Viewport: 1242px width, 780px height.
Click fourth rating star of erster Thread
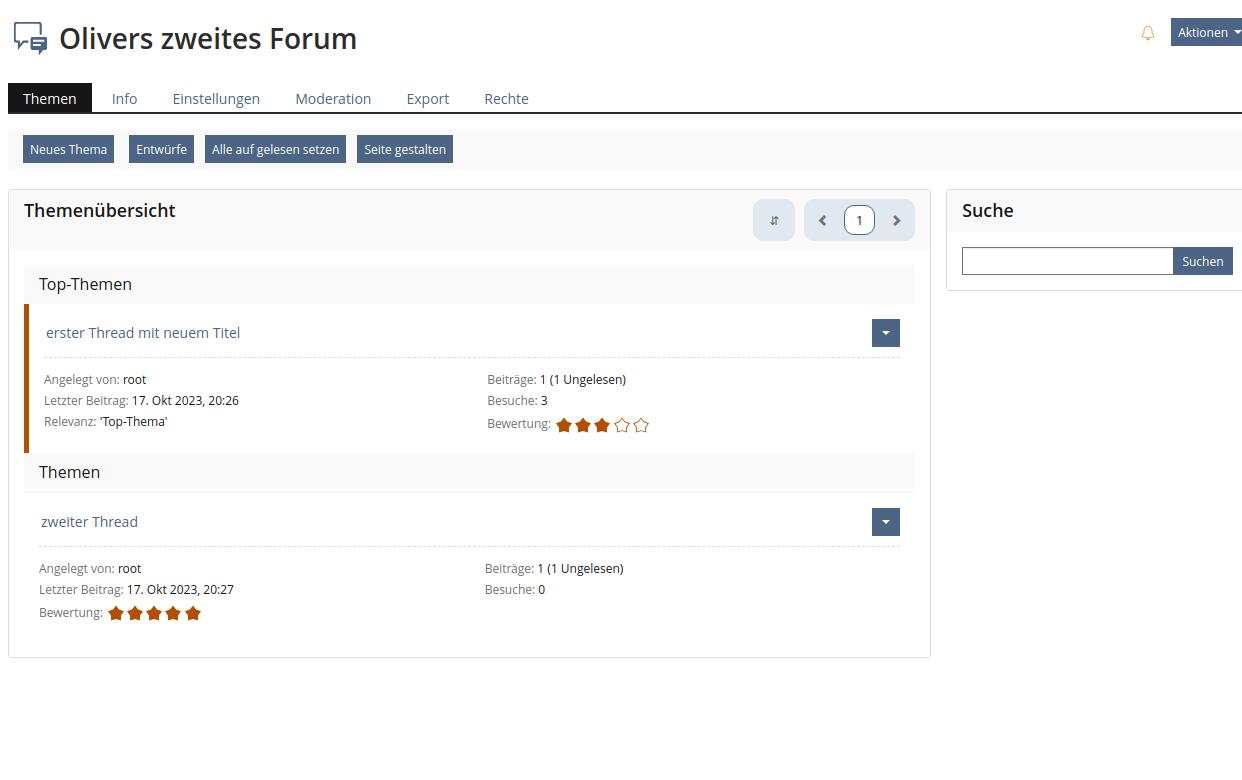(x=622, y=425)
